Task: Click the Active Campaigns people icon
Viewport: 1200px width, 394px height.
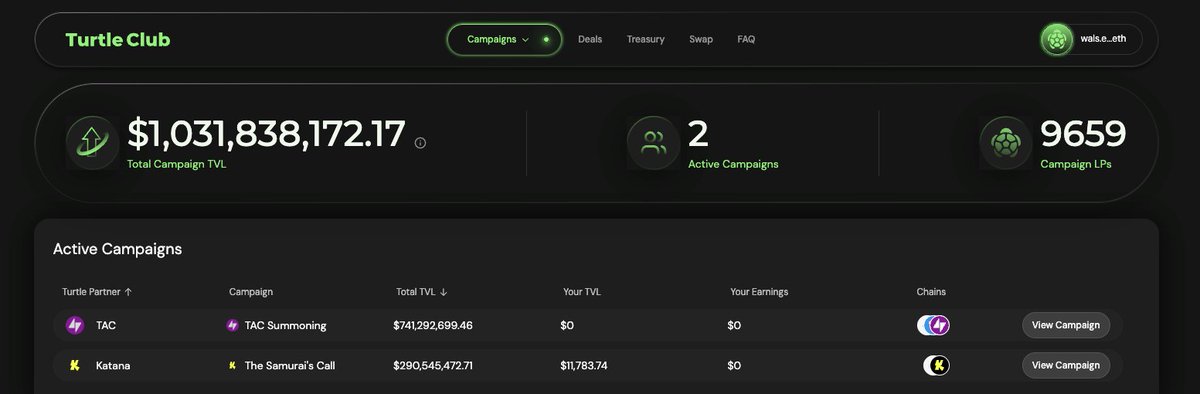Action: [x=654, y=143]
